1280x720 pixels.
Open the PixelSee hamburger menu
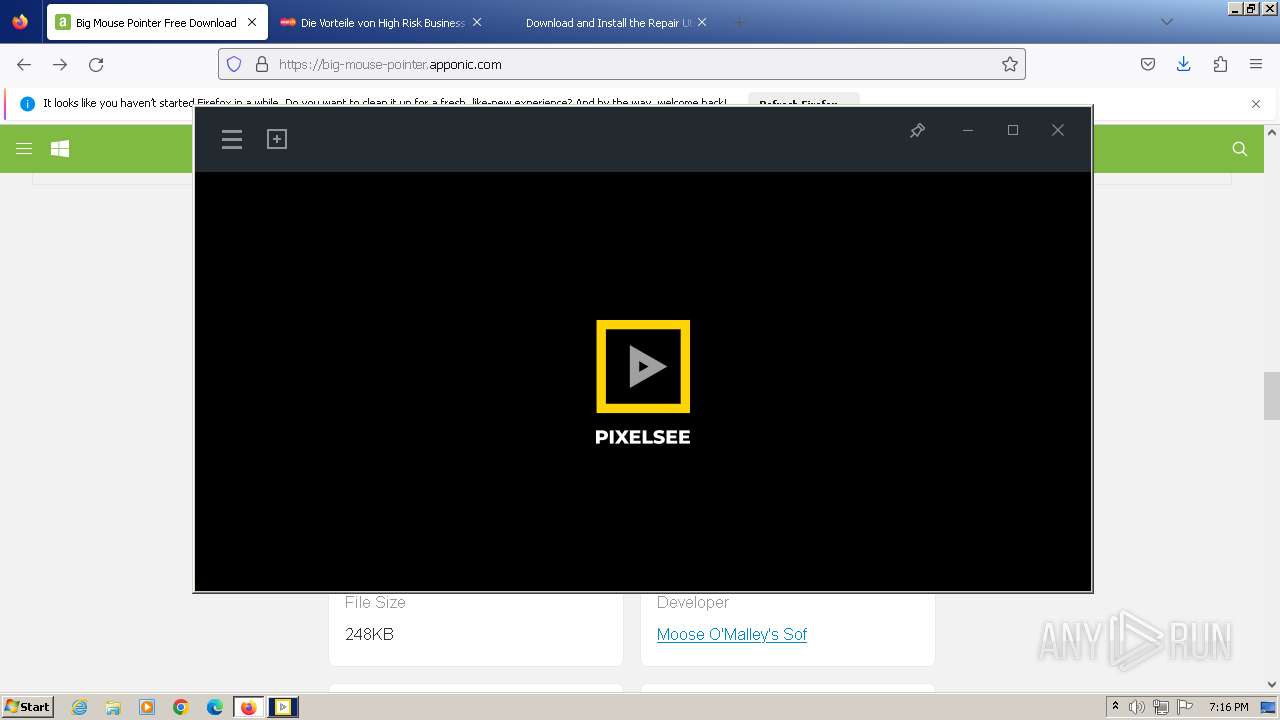232,139
